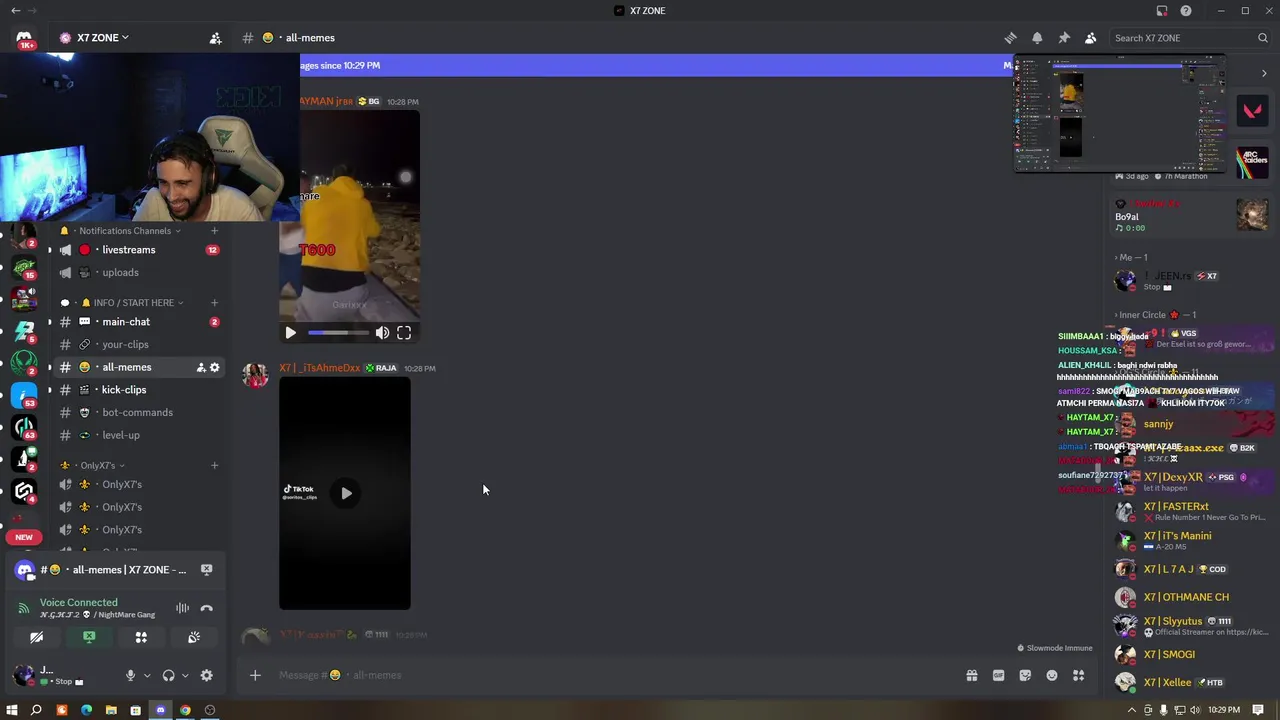Pop out the all-memes stream panel icon

[x=206, y=570]
